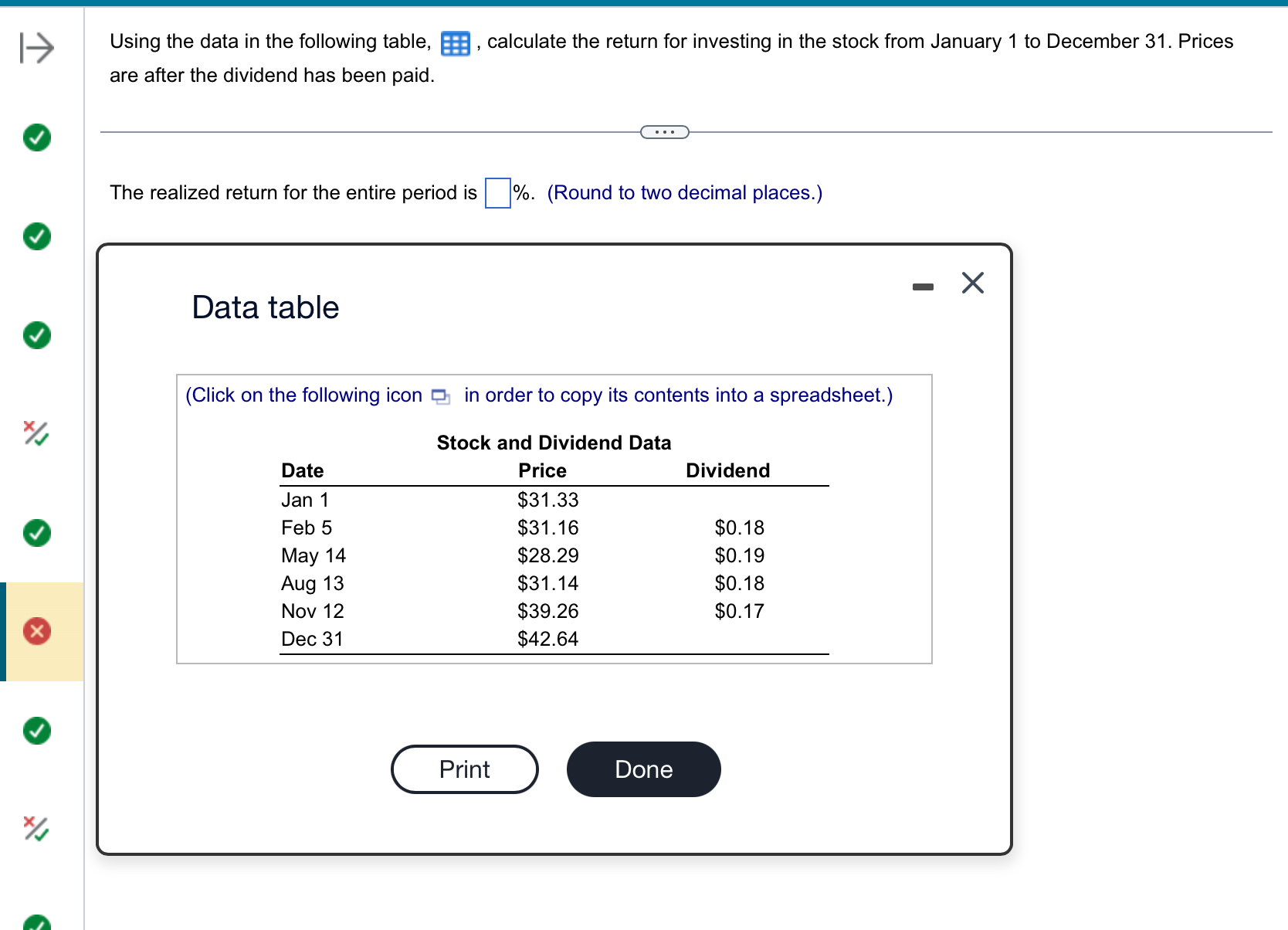This screenshot has height=930, width=1288.
Task: Select the green check question below the red X
Action: point(37,730)
